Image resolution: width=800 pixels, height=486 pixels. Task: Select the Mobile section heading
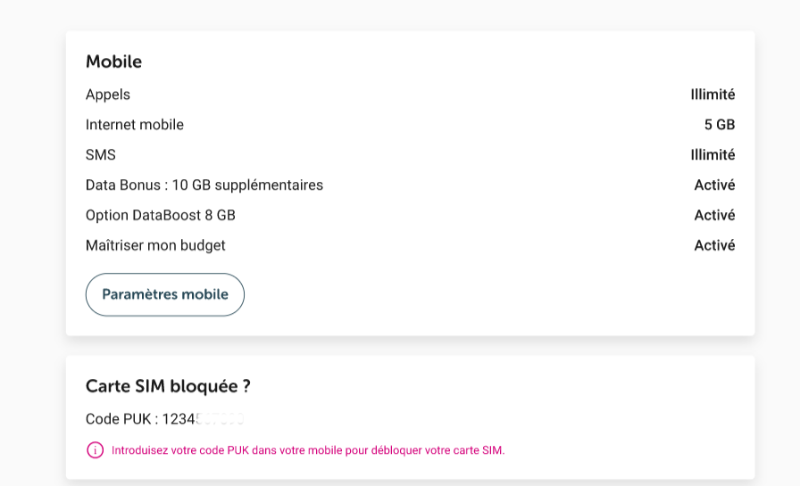click(114, 62)
